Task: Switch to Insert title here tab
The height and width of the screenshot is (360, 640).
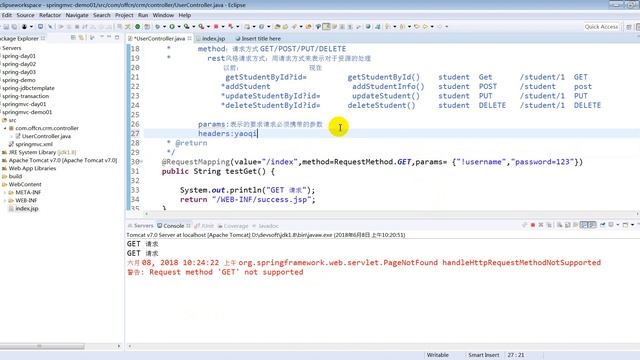Action: coord(258,38)
